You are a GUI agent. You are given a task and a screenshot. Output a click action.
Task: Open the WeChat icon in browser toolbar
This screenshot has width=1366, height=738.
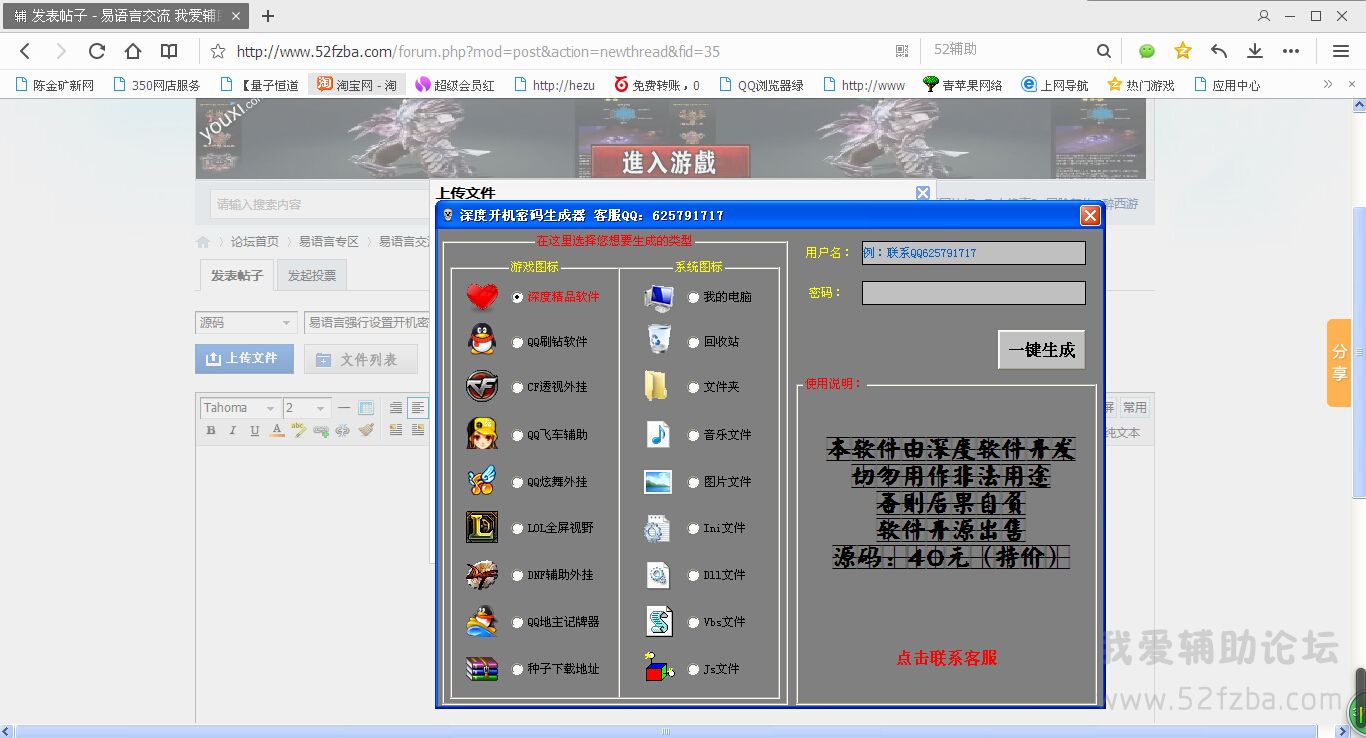1147,51
